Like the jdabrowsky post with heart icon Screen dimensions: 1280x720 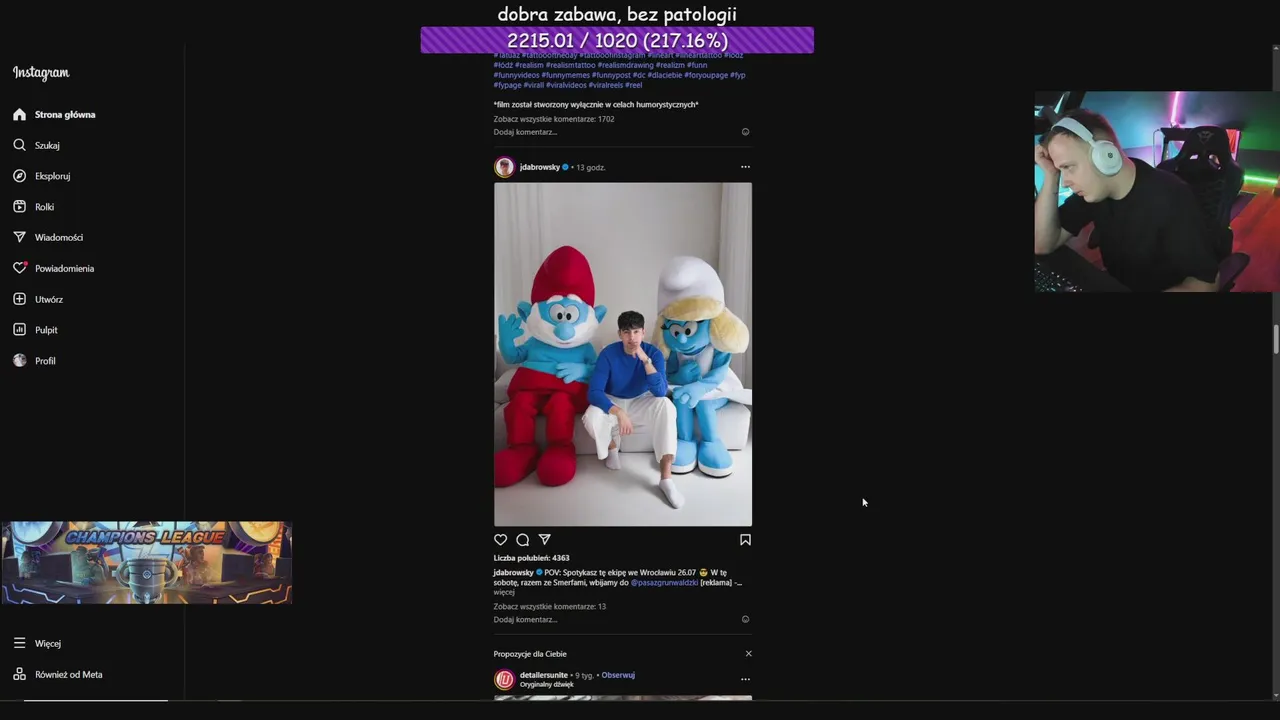coord(501,540)
